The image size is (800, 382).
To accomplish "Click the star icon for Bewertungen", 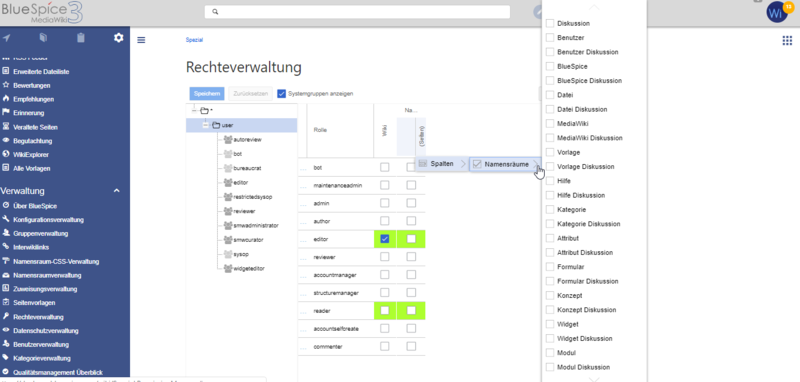I will tap(6, 85).
